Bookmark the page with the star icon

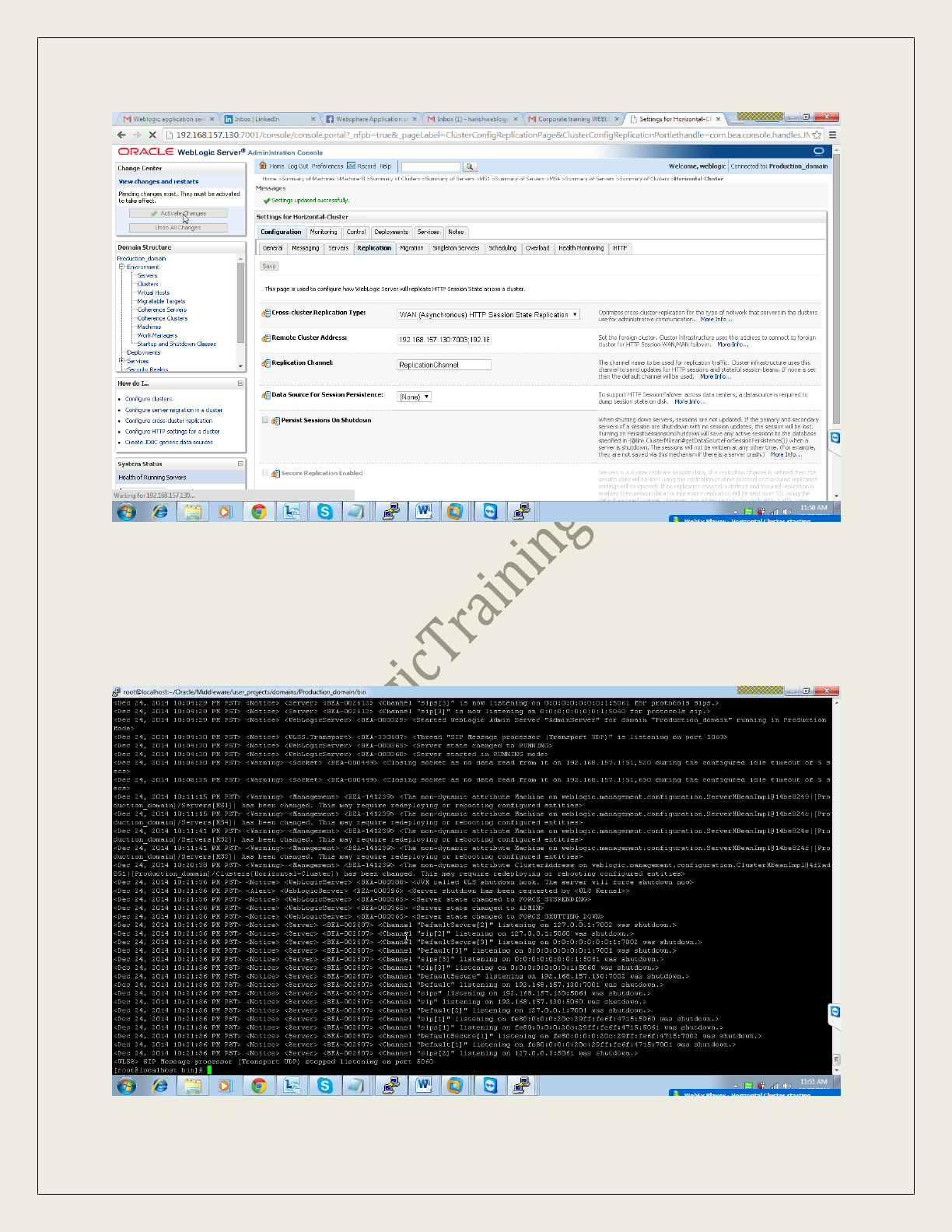(817, 135)
